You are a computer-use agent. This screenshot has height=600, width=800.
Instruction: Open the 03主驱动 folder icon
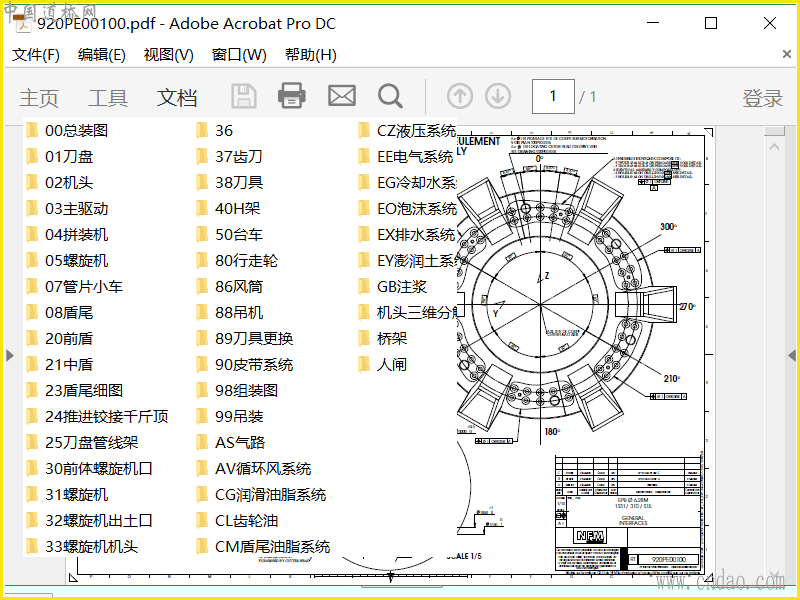pyautogui.click(x=32, y=209)
